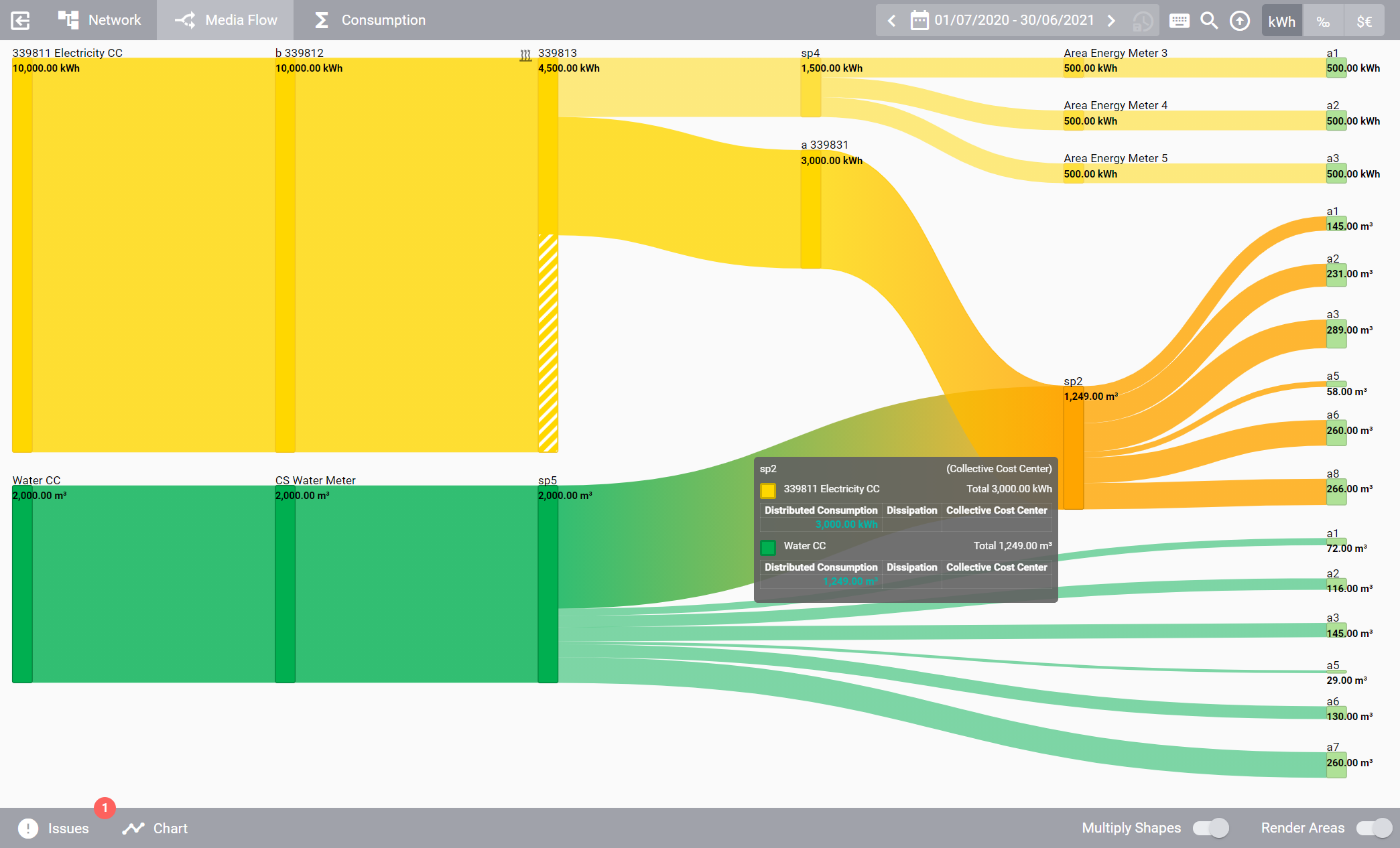Image resolution: width=1400 pixels, height=848 pixels.
Task: Click the green Water CC swatch in tooltip
Action: (x=768, y=547)
